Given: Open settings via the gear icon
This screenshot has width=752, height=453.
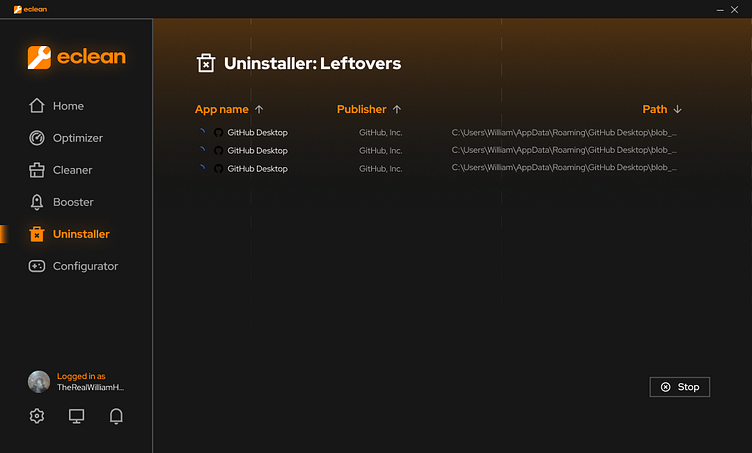Looking at the screenshot, I should 37,416.
